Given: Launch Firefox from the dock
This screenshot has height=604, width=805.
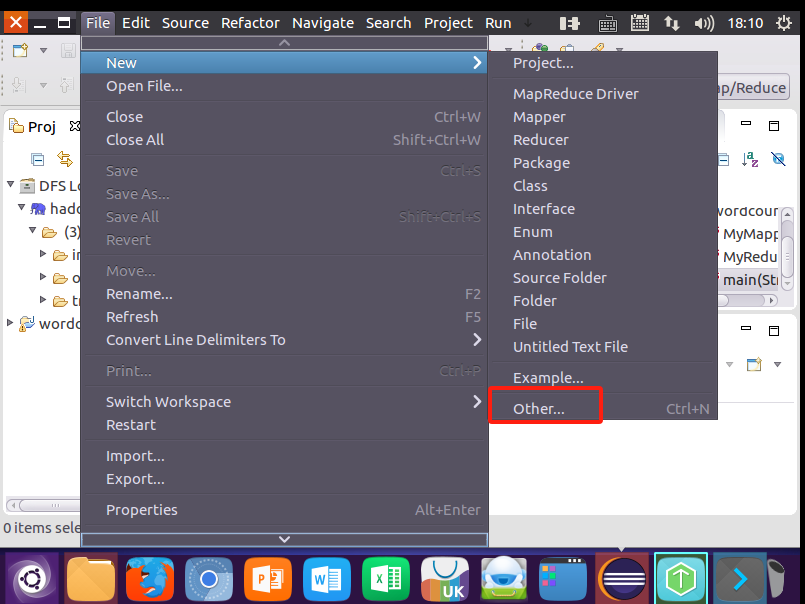Looking at the screenshot, I should click(x=149, y=578).
